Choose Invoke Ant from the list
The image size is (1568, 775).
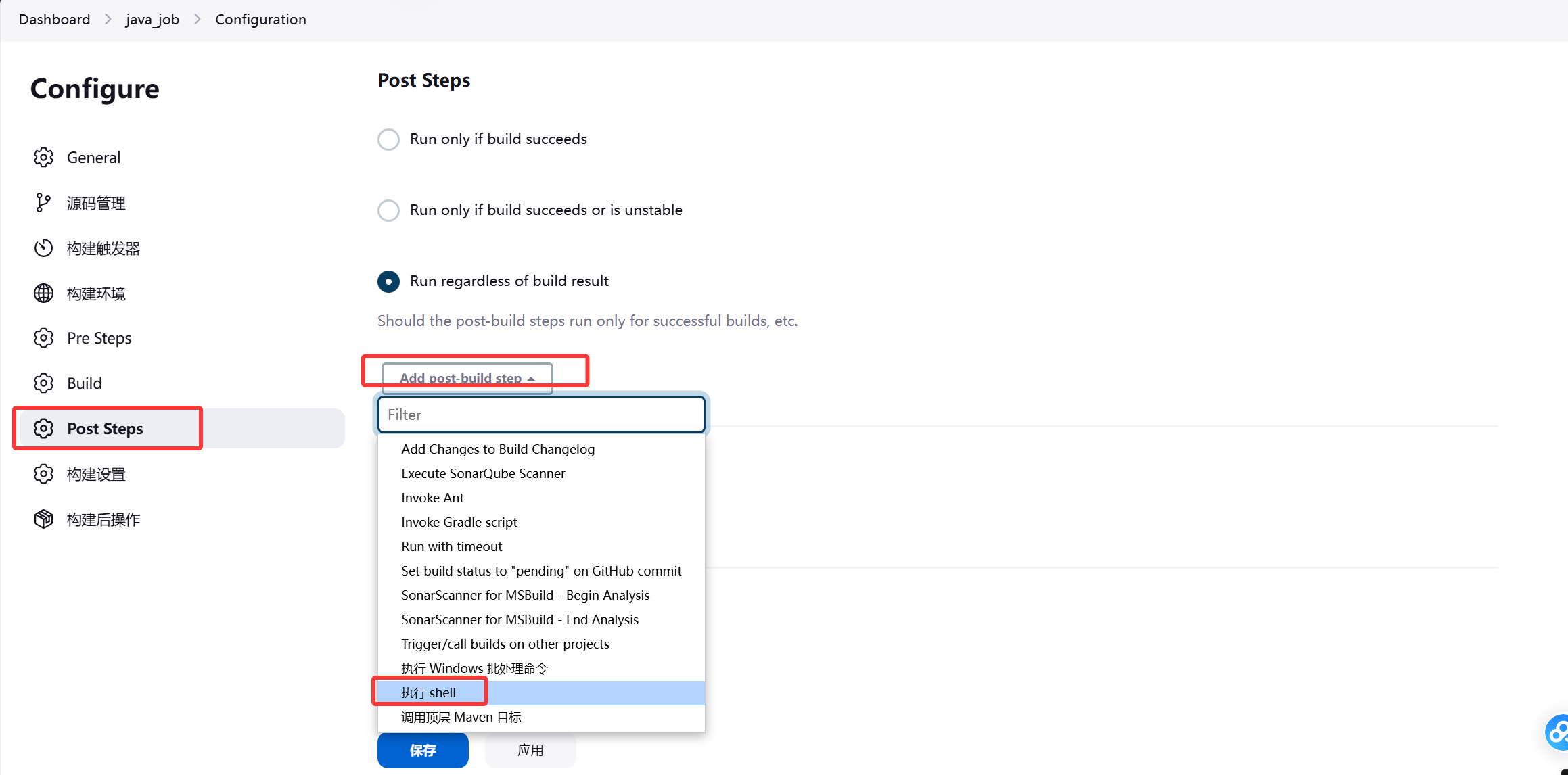click(541, 498)
